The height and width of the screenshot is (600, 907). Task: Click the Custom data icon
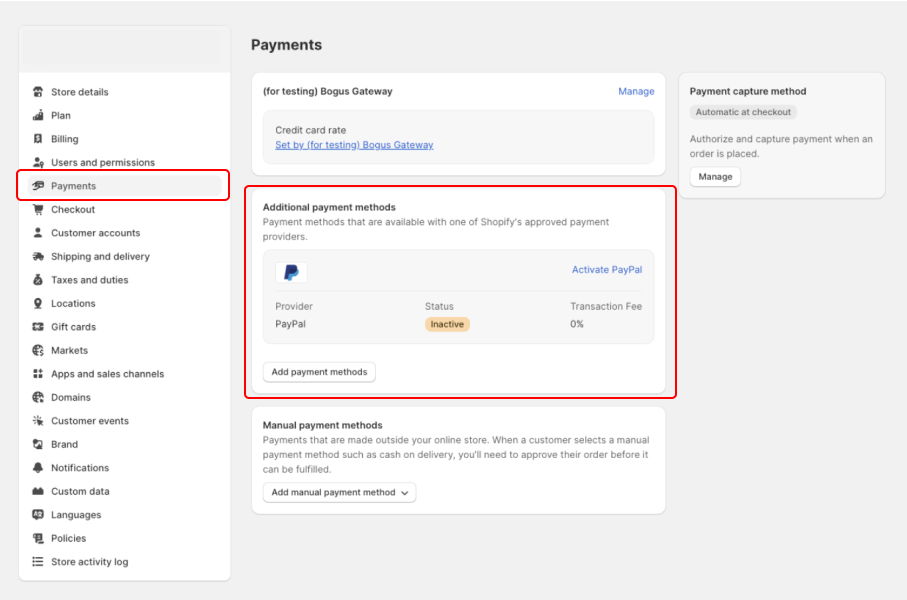[x=38, y=491]
